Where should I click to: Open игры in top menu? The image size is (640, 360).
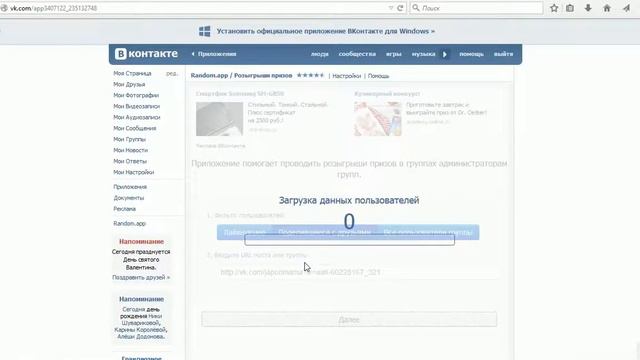394,54
